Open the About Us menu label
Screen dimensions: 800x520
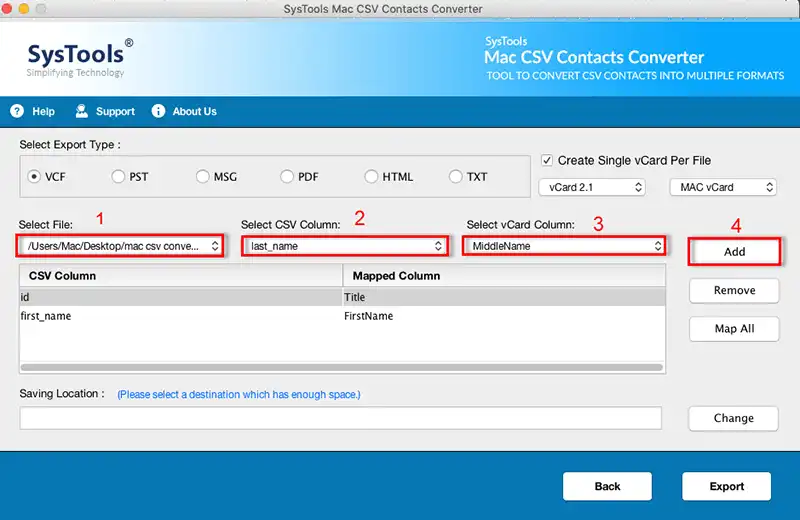click(194, 111)
